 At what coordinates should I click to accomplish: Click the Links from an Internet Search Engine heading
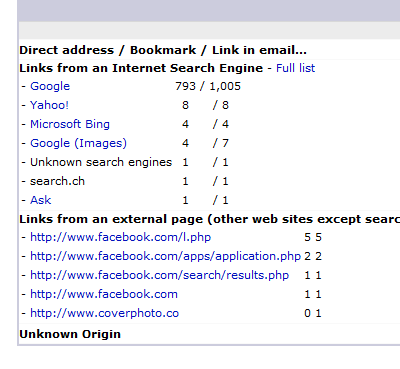pyautogui.click(x=141, y=68)
